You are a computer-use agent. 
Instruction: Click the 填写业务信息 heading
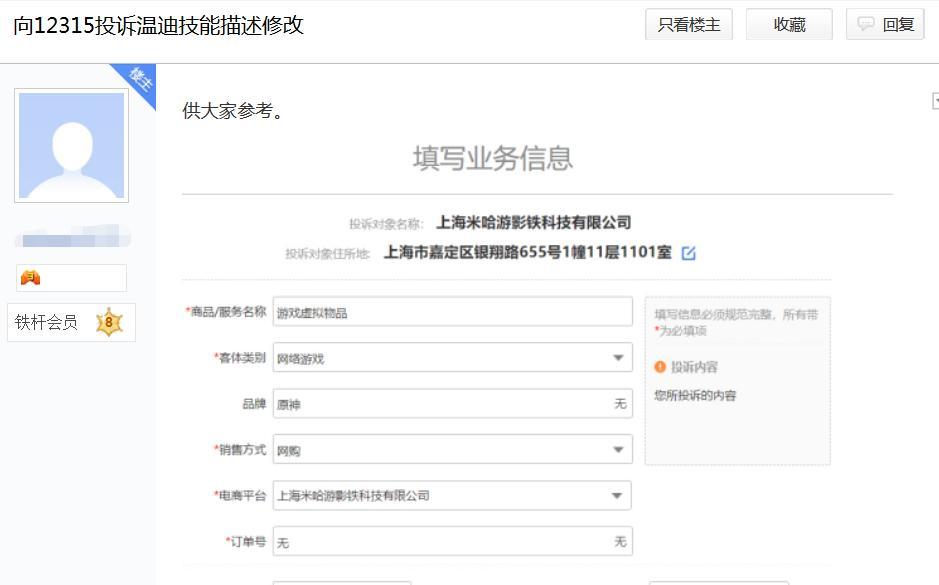pyautogui.click(x=493, y=158)
